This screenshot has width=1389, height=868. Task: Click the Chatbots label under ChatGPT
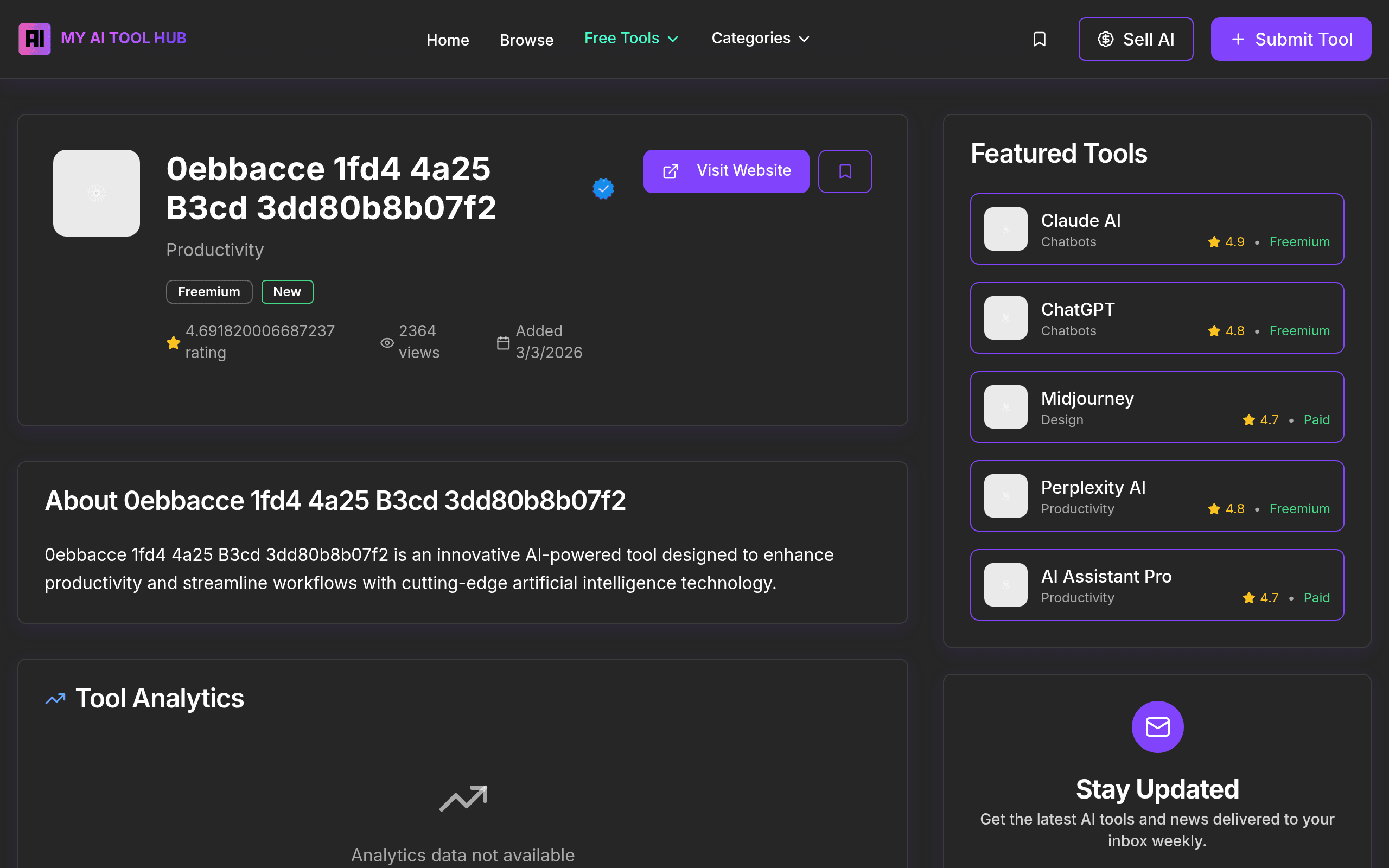(1068, 331)
